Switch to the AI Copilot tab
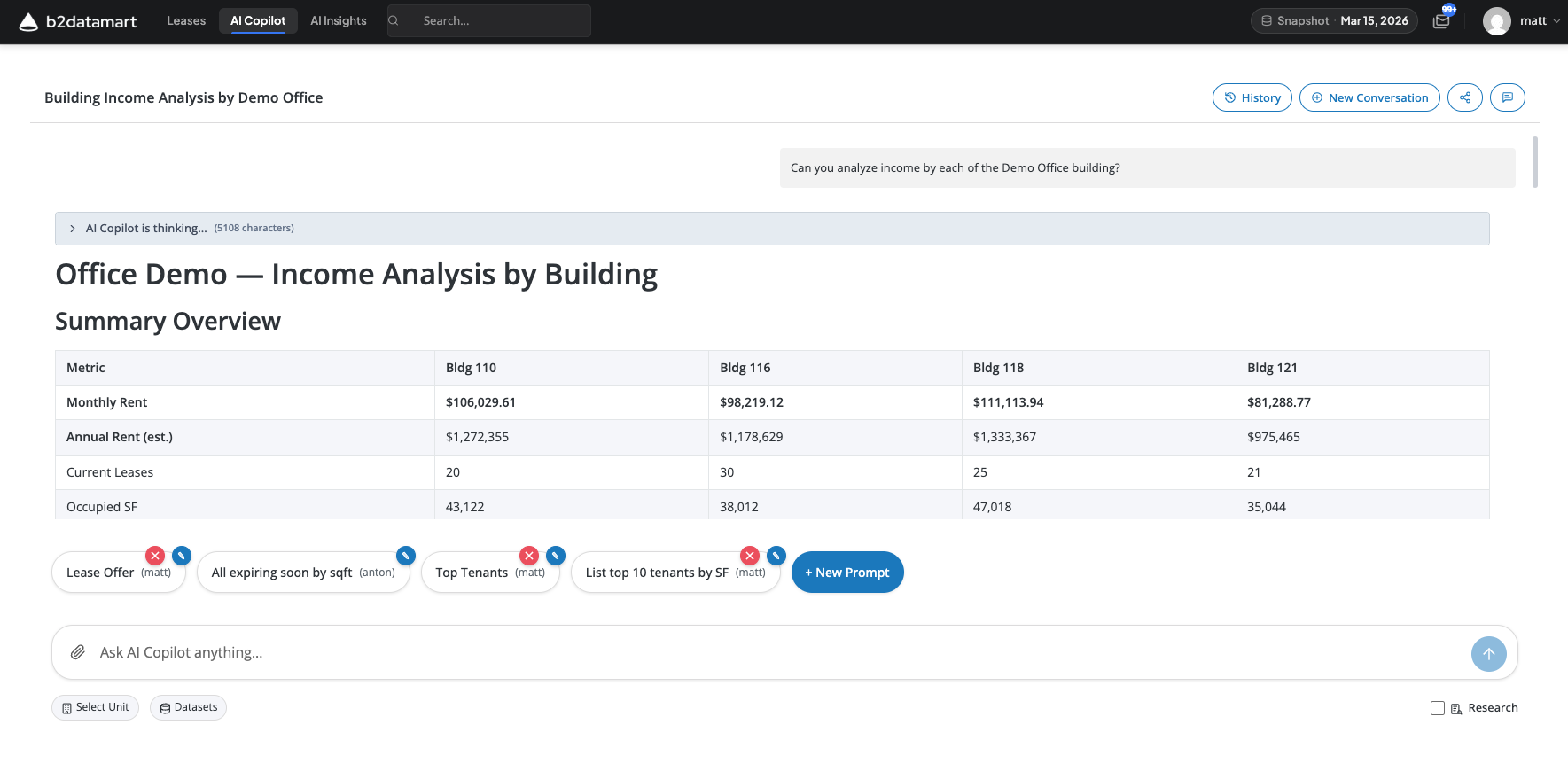Image resolution: width=1568 pixels, height=779 pixels. [x=258, y=20]
